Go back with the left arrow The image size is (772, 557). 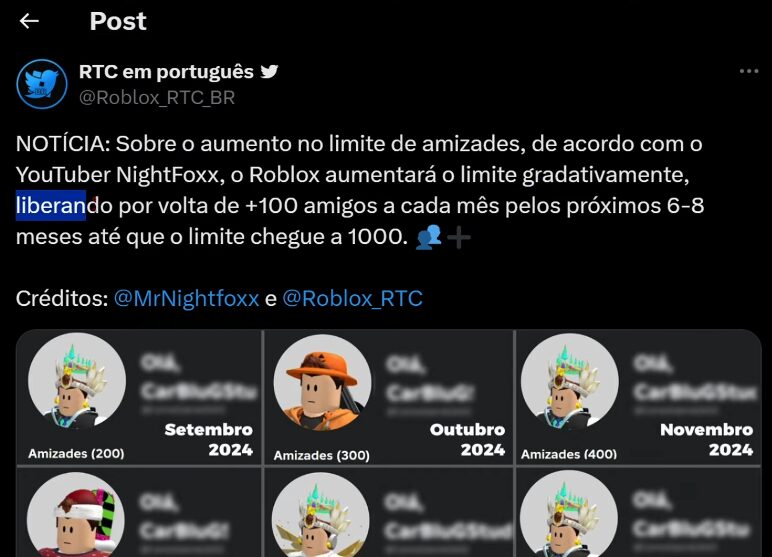[29, 21]
